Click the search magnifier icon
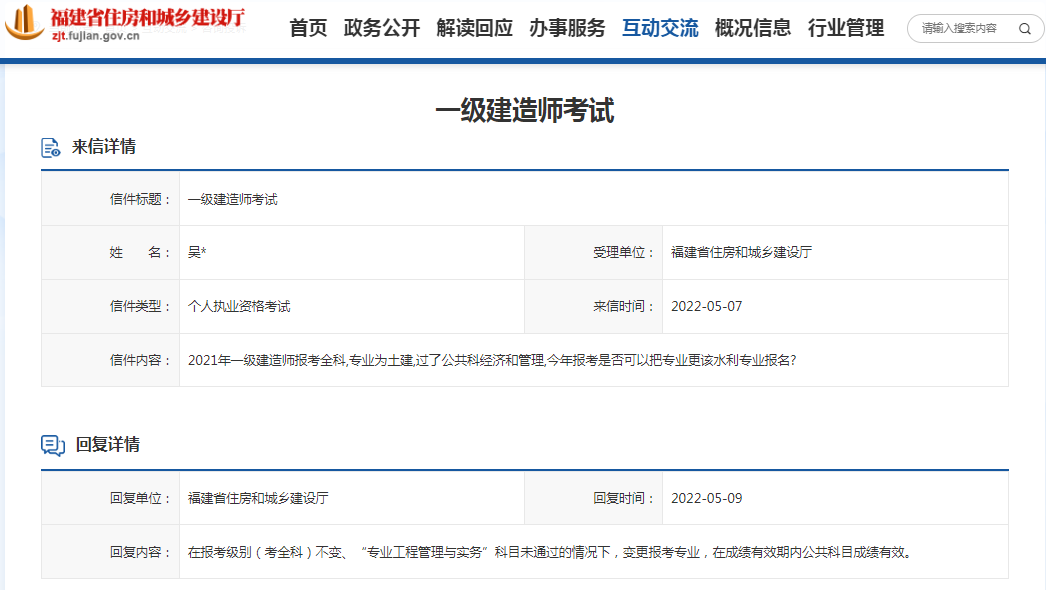This screenshot has height=590, width=1046. (x=1024, y=29)
